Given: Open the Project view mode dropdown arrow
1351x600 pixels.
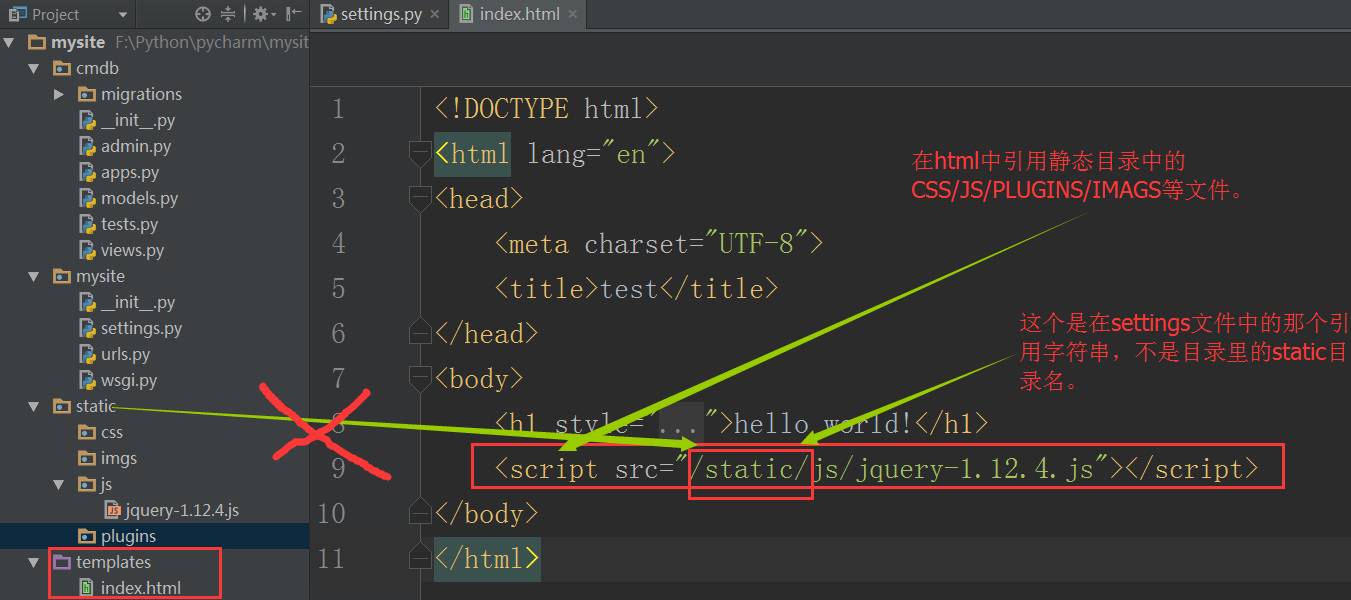Looking at the screenshot, I should [x=123, y=15].
